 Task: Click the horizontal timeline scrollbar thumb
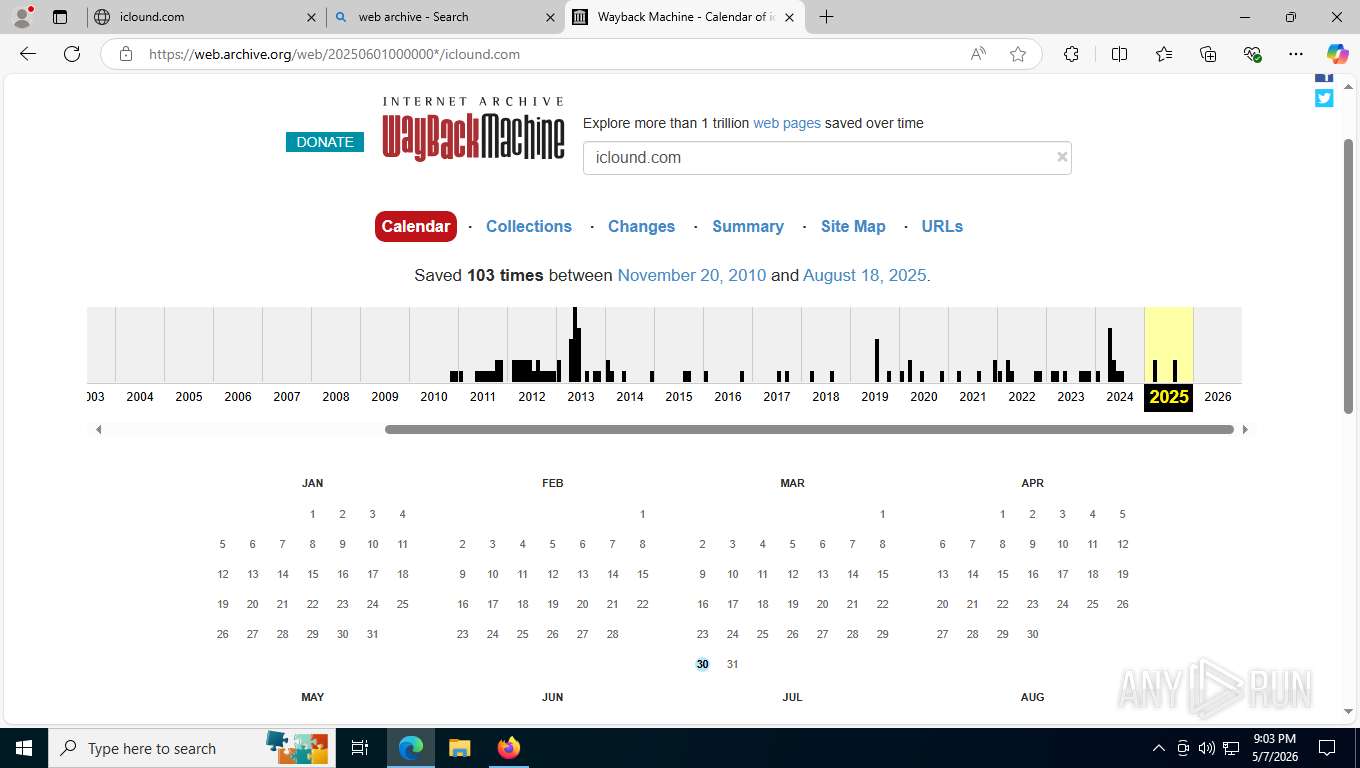809,429
